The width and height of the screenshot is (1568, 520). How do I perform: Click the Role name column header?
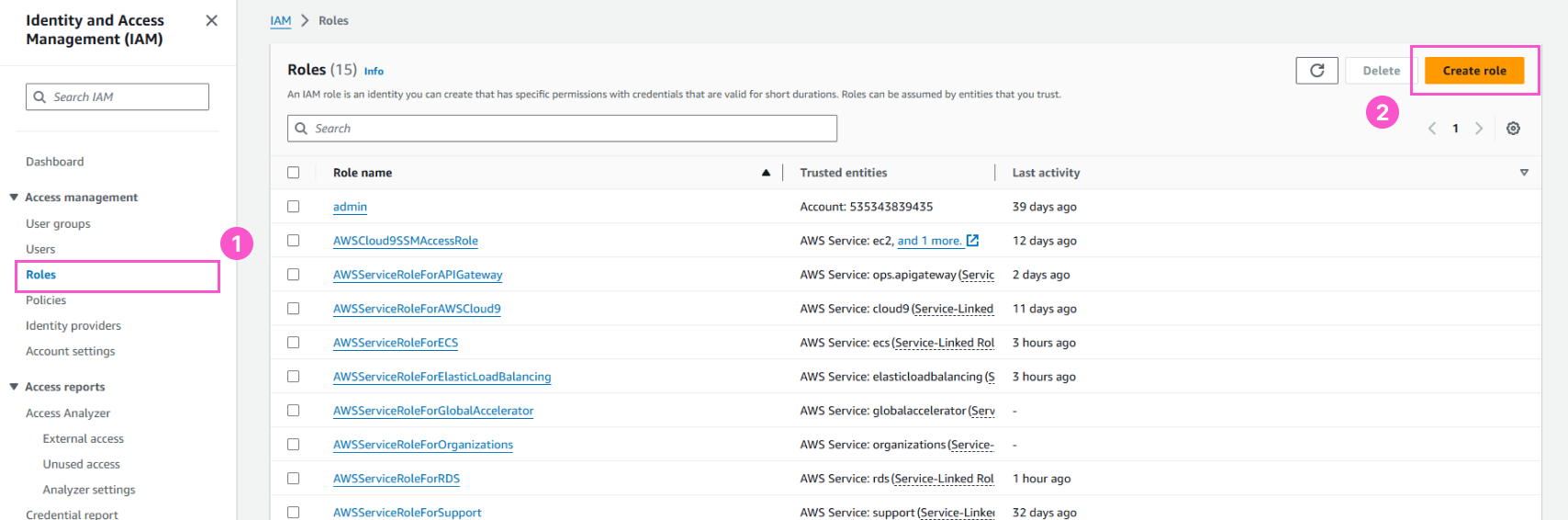(x=363, y=173)
